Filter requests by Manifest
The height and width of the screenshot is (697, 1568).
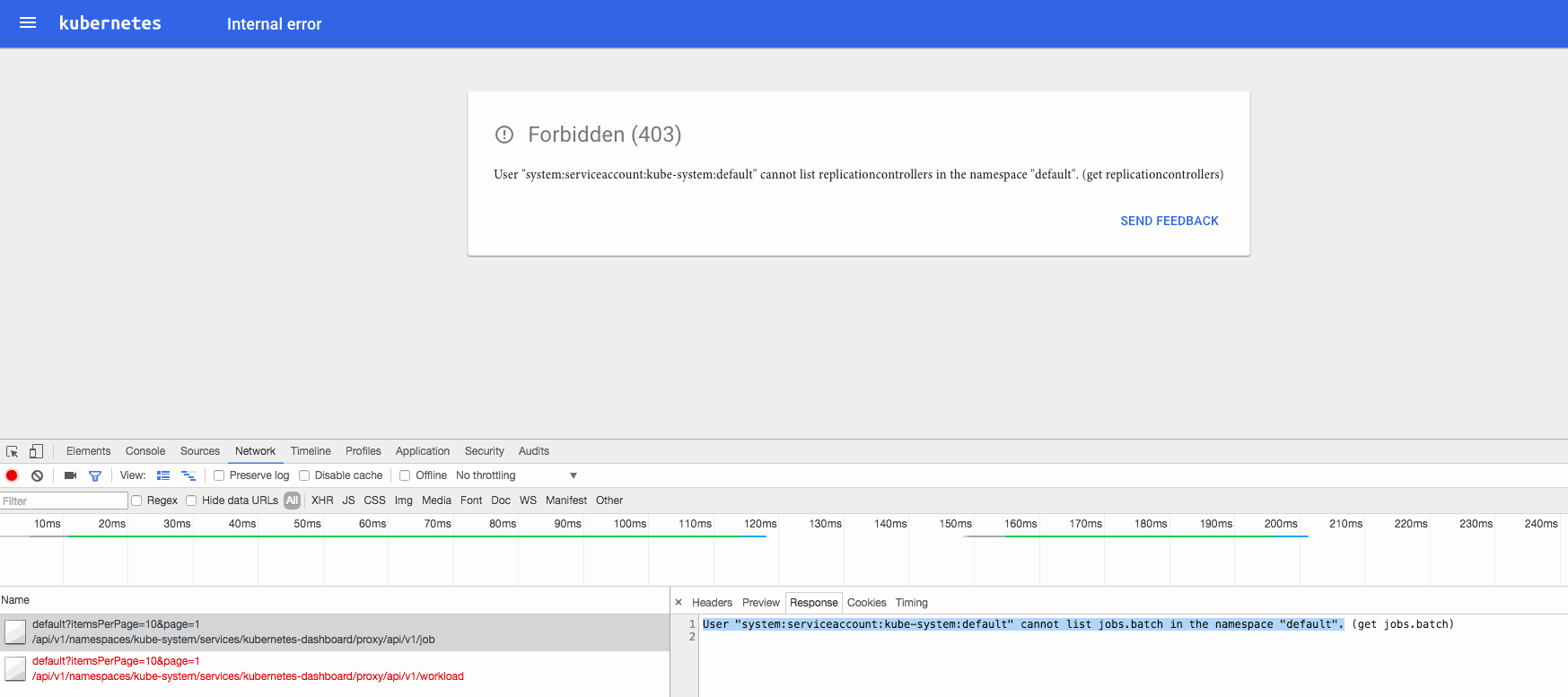coord(566,501)
